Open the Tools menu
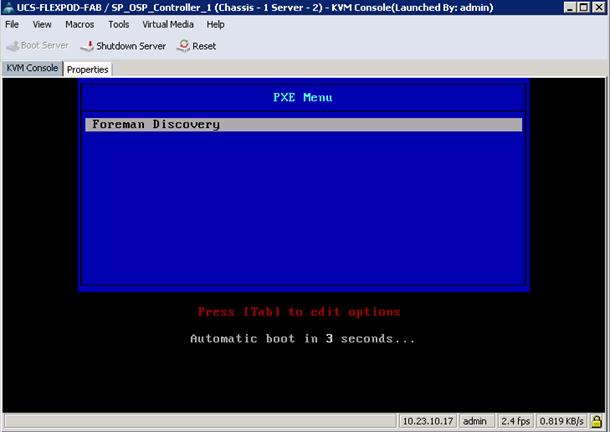The image size is (610, 432). click(x=119, y=25)
